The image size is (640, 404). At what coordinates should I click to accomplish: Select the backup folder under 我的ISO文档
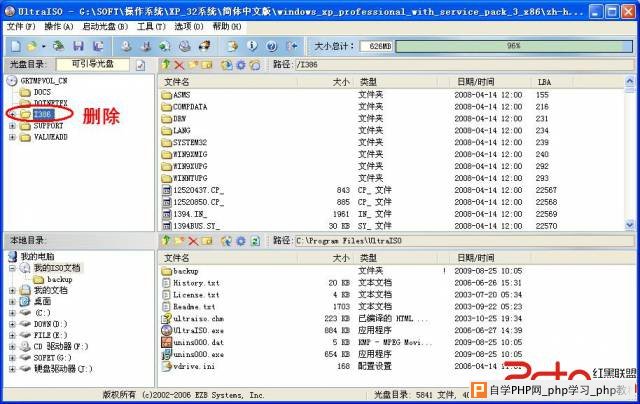pos(60,280)
